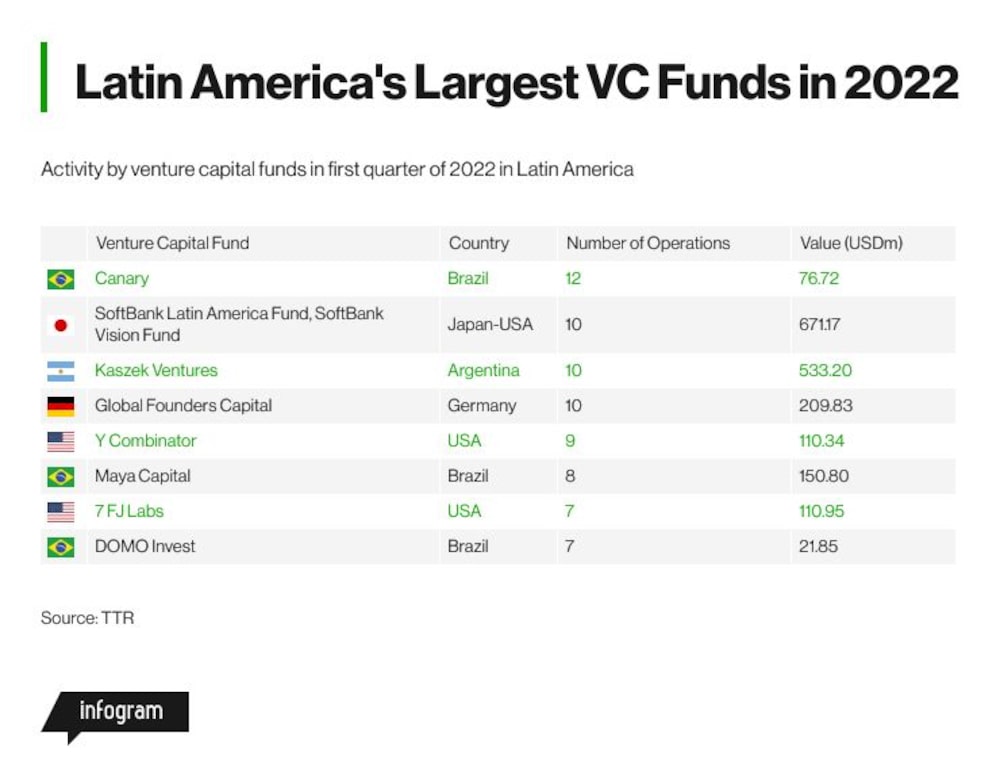
Task: Click the Brazil flag beside DOMO Invest
Action: (61, 547)
